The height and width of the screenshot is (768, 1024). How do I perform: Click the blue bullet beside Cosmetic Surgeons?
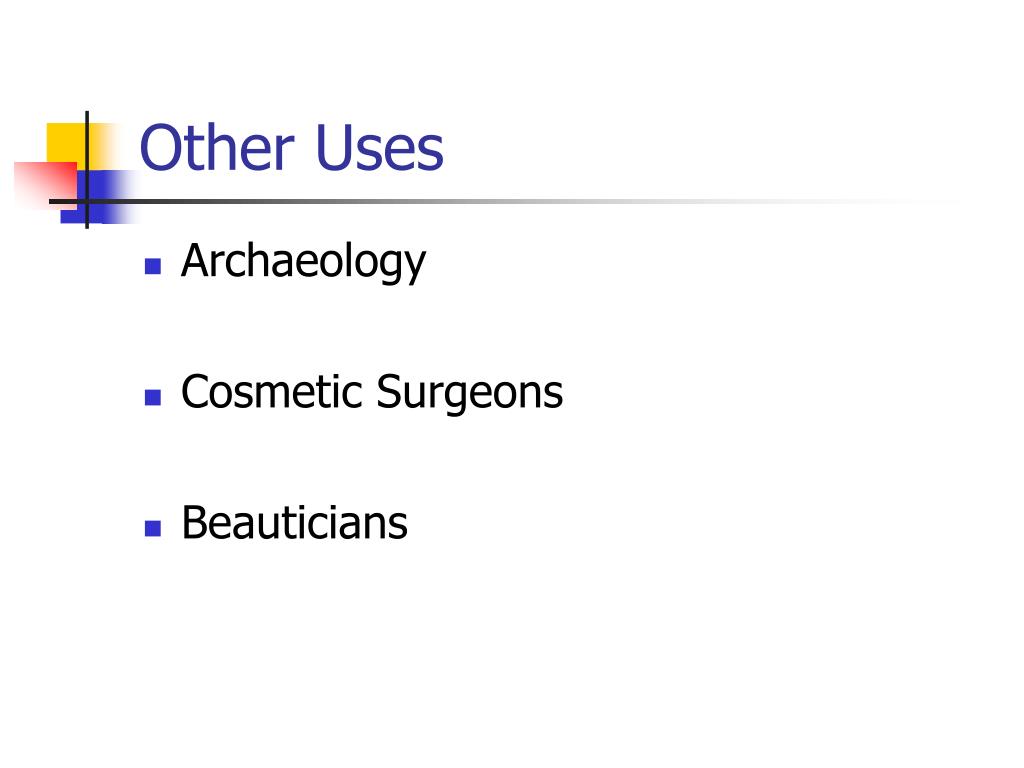pos(153,397)
